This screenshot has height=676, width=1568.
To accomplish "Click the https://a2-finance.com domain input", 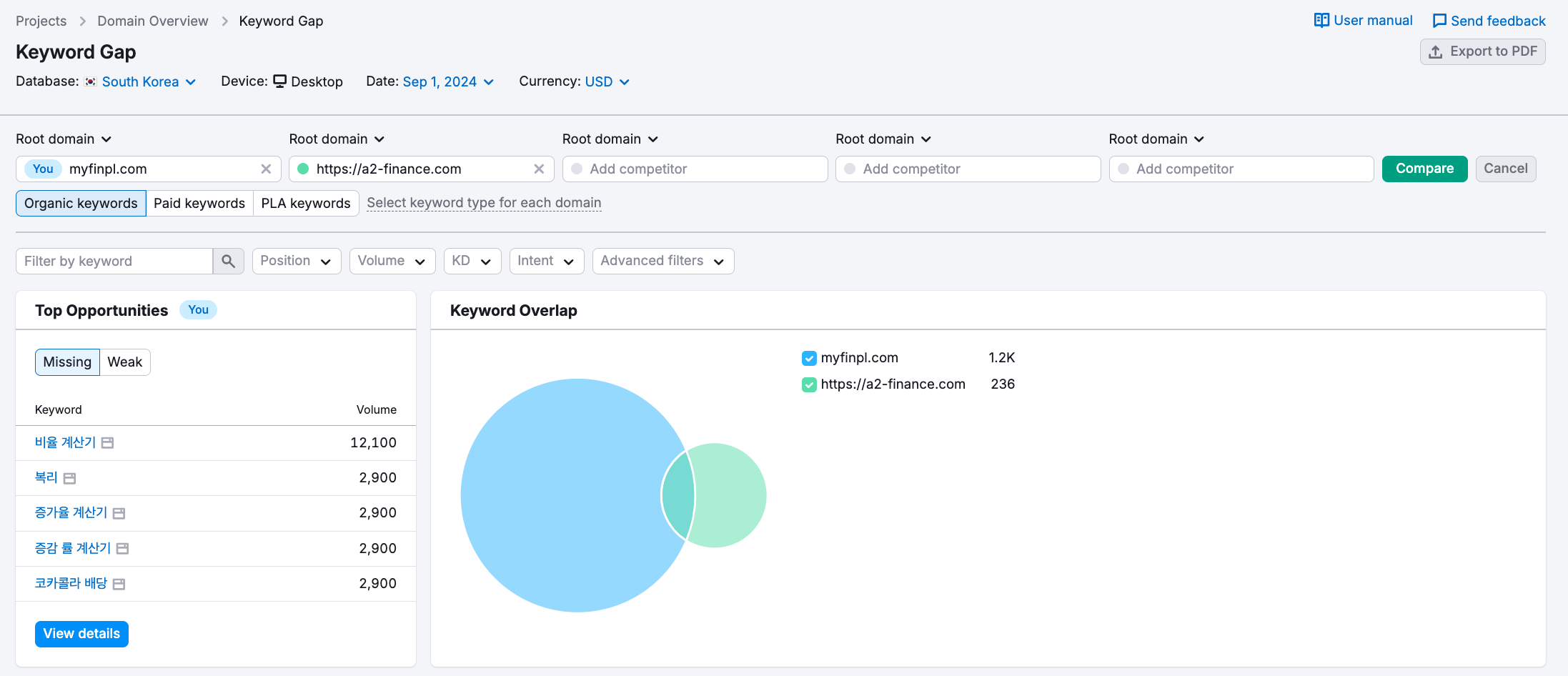I will 422,169.
